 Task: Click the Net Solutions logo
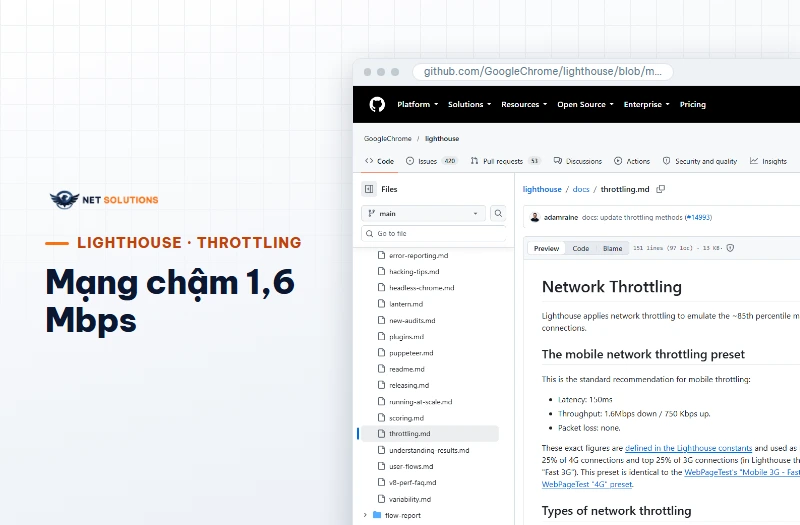[104, 199]
